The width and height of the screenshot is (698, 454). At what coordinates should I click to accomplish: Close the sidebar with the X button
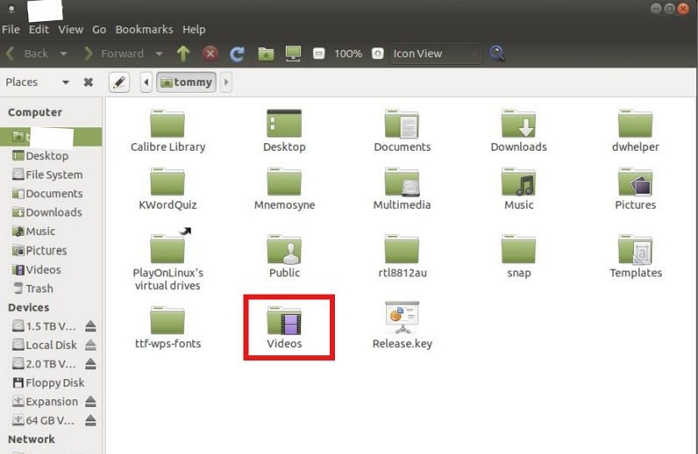[88, 82]
